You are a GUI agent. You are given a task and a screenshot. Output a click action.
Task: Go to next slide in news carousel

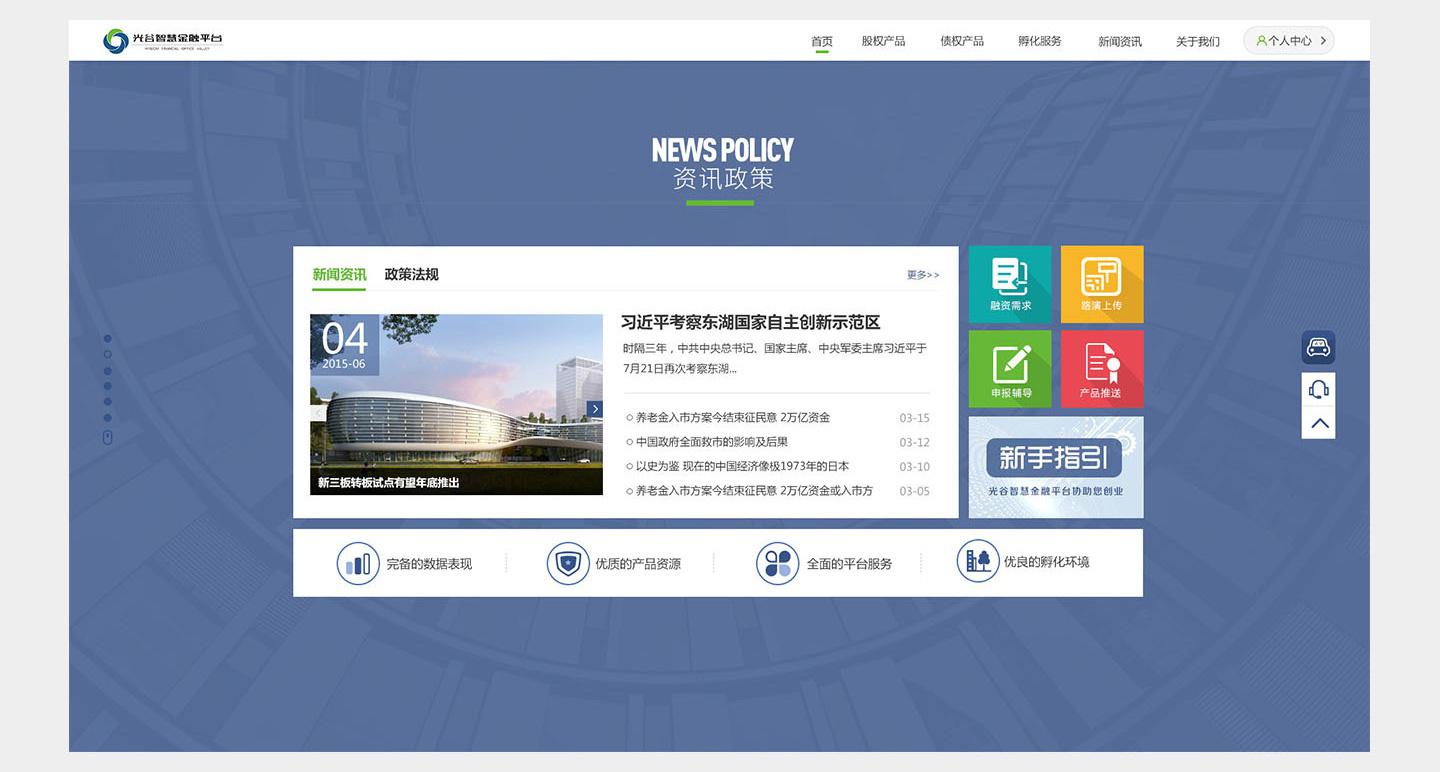tap(595, 409)
